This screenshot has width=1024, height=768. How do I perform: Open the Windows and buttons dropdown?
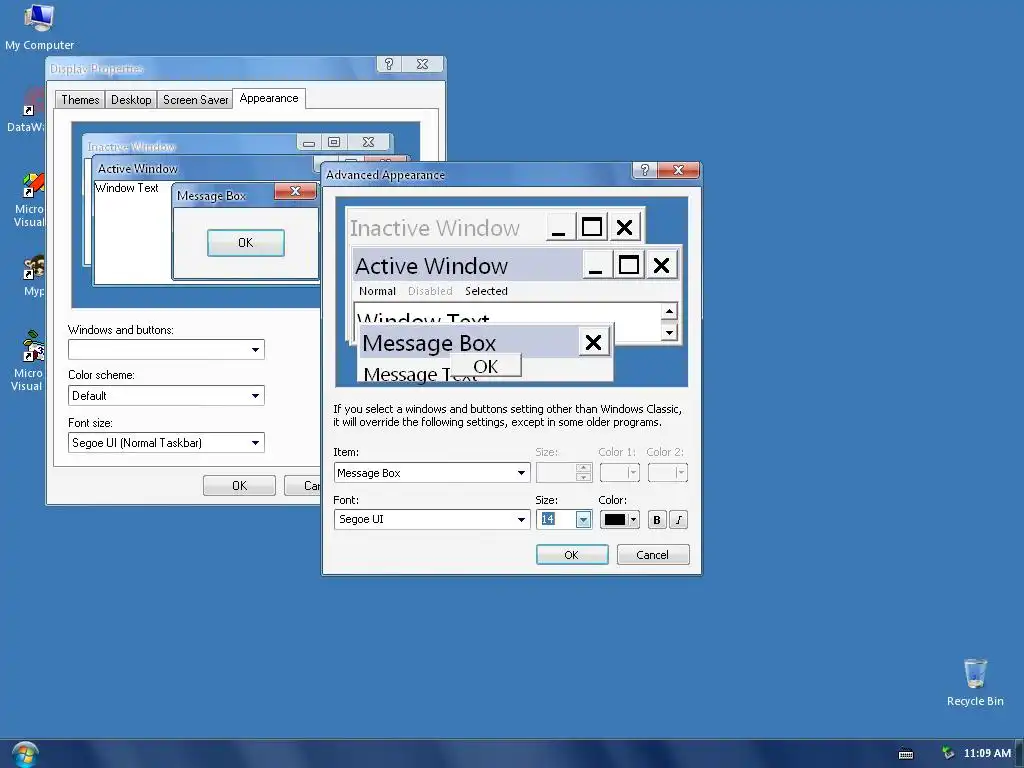[166, 349]
